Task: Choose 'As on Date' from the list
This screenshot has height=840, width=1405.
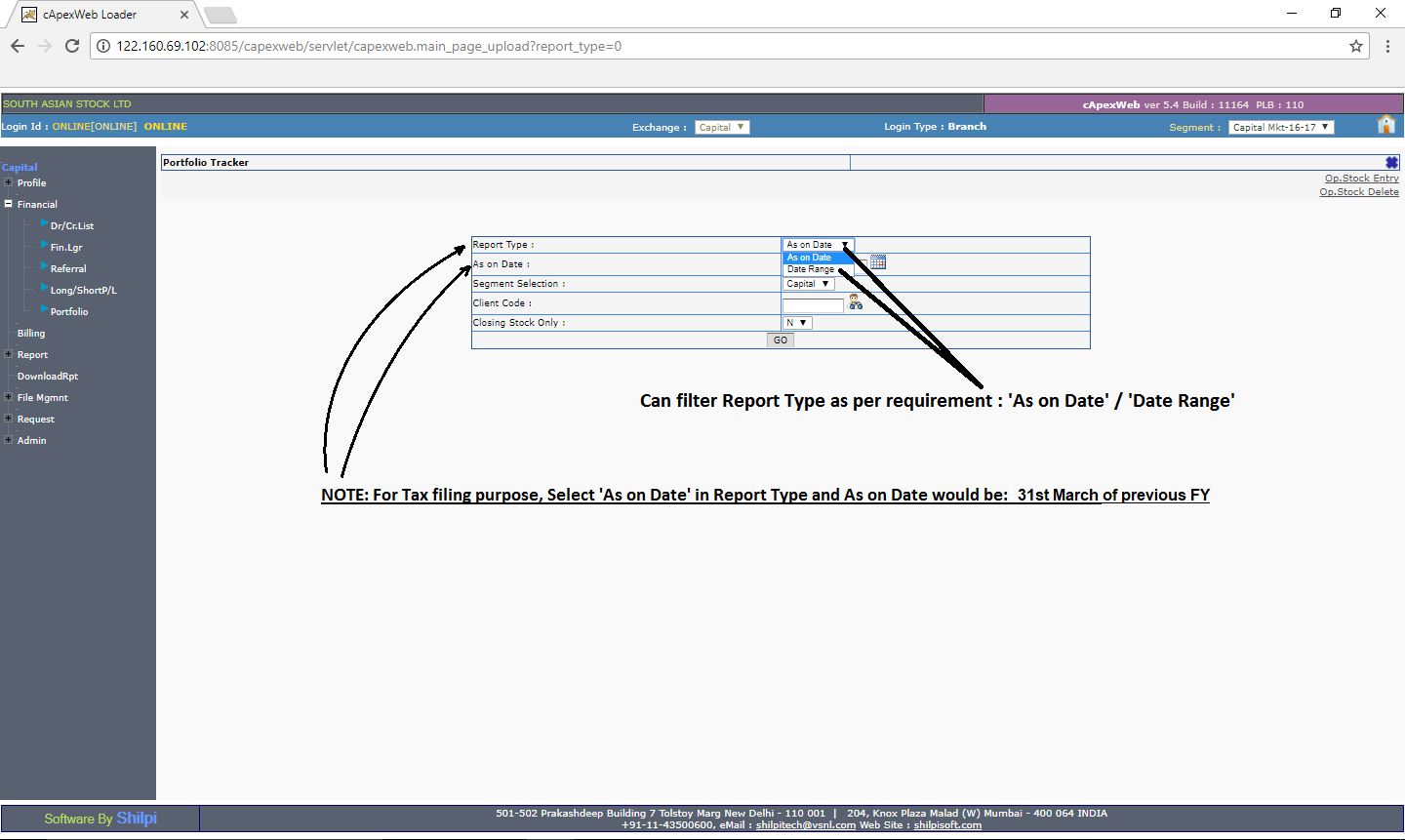Action: click(819, 258)
